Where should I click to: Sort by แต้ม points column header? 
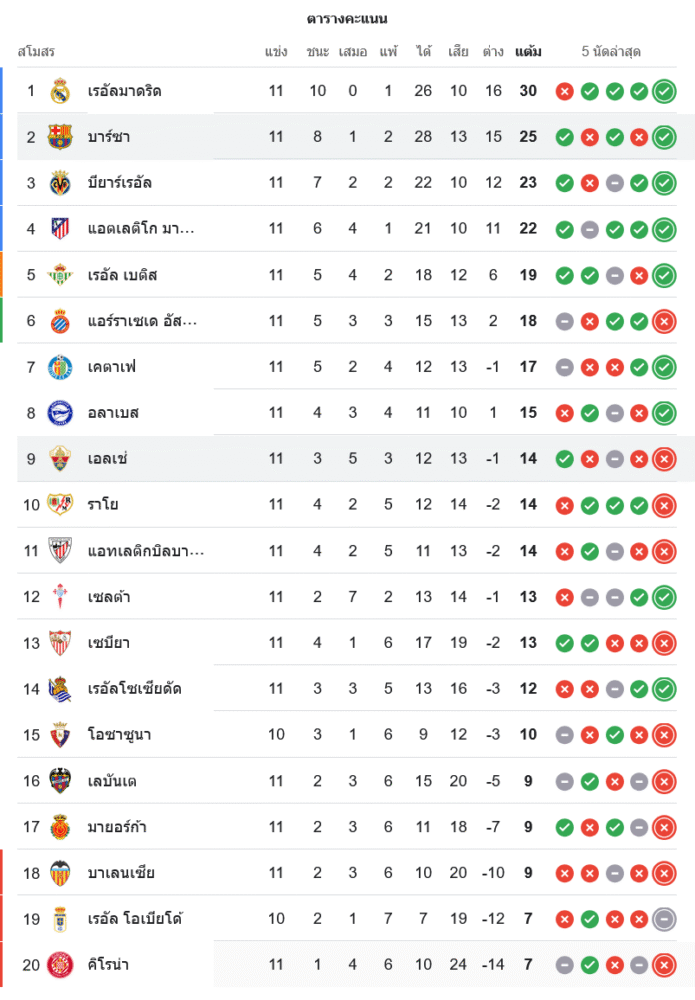[528, 51]
